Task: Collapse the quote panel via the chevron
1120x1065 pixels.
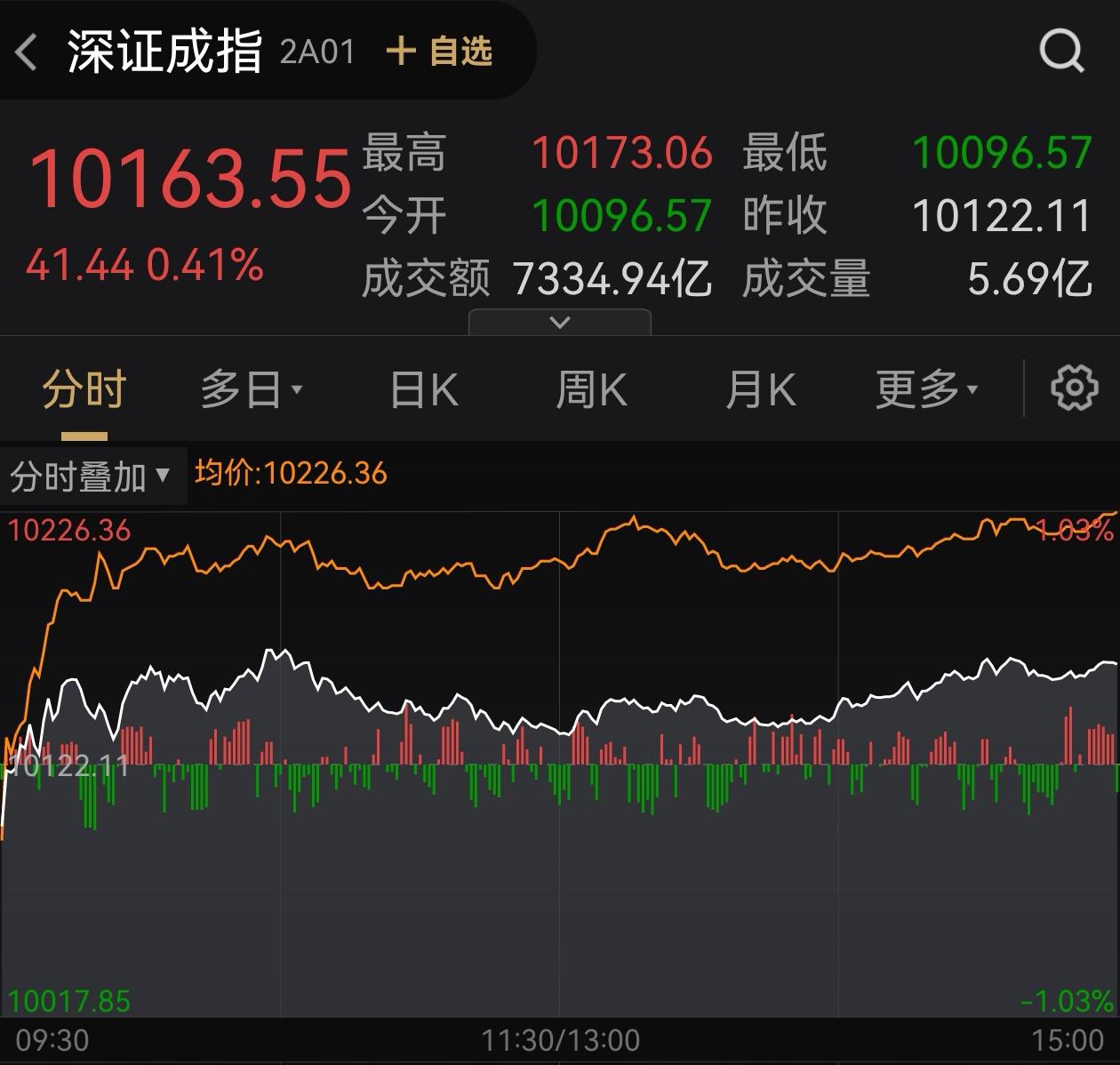Action: coord(559,321)
